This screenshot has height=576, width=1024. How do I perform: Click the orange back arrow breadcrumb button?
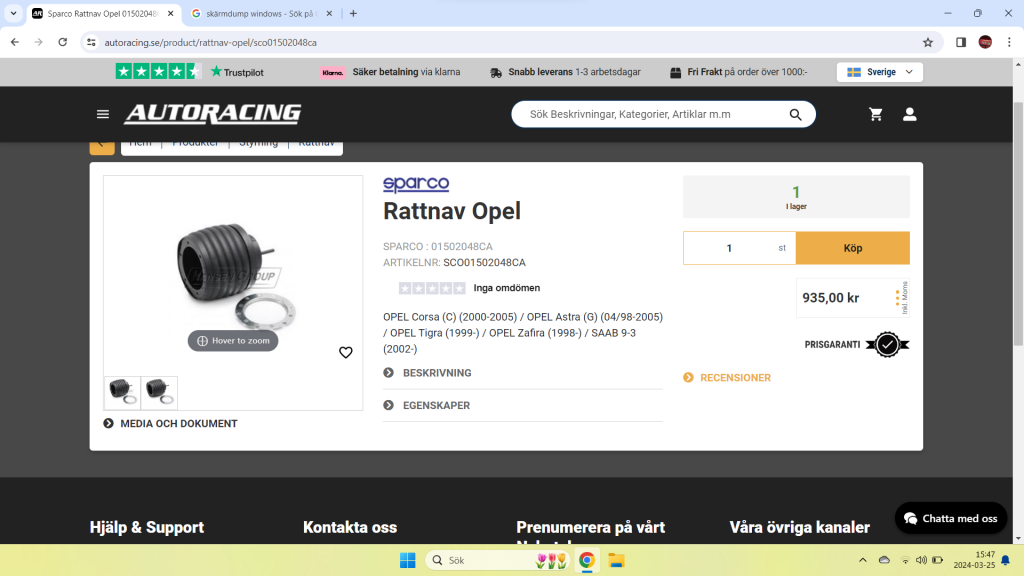(x=102, y=146)
